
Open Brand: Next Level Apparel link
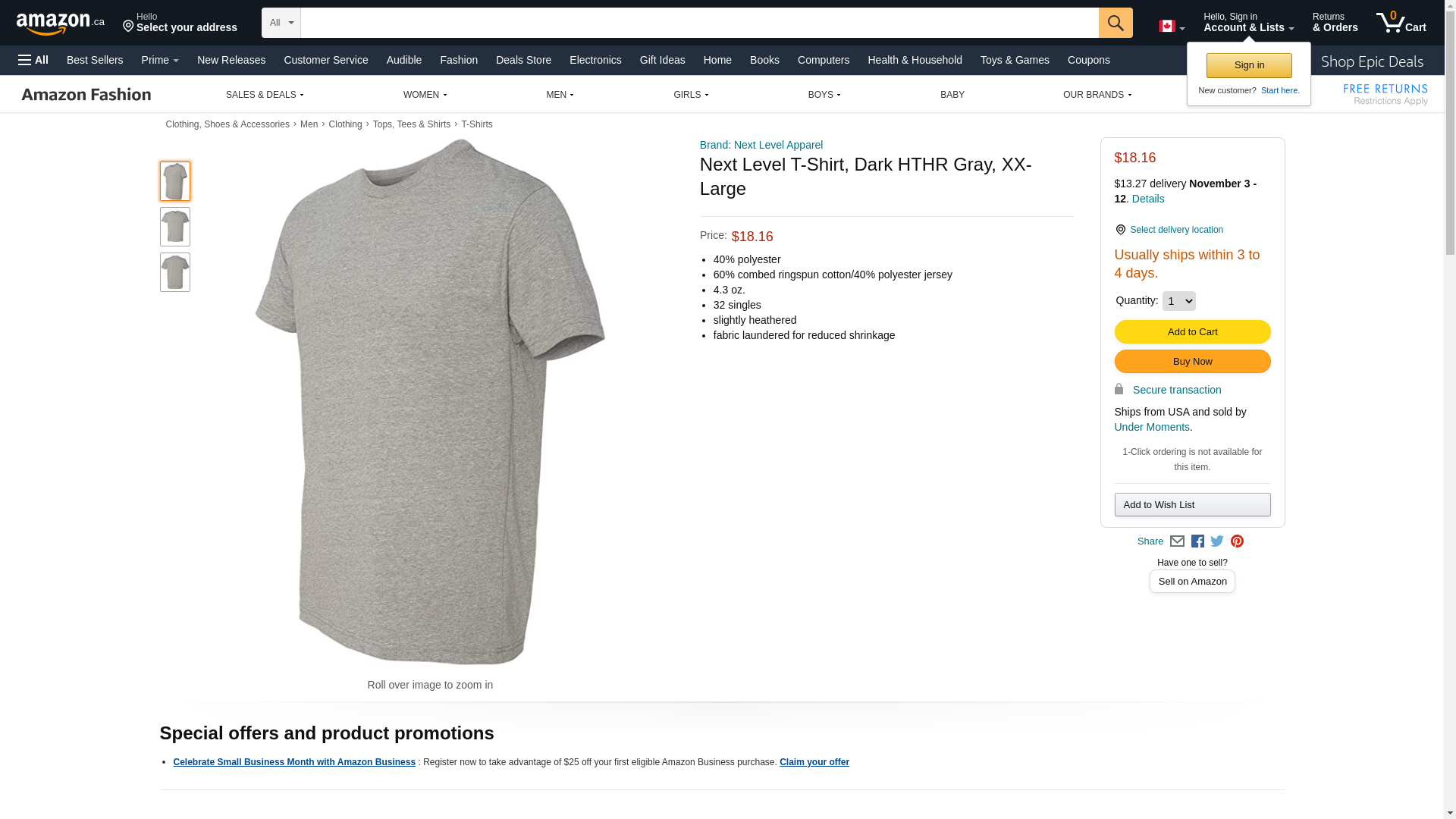761,145
